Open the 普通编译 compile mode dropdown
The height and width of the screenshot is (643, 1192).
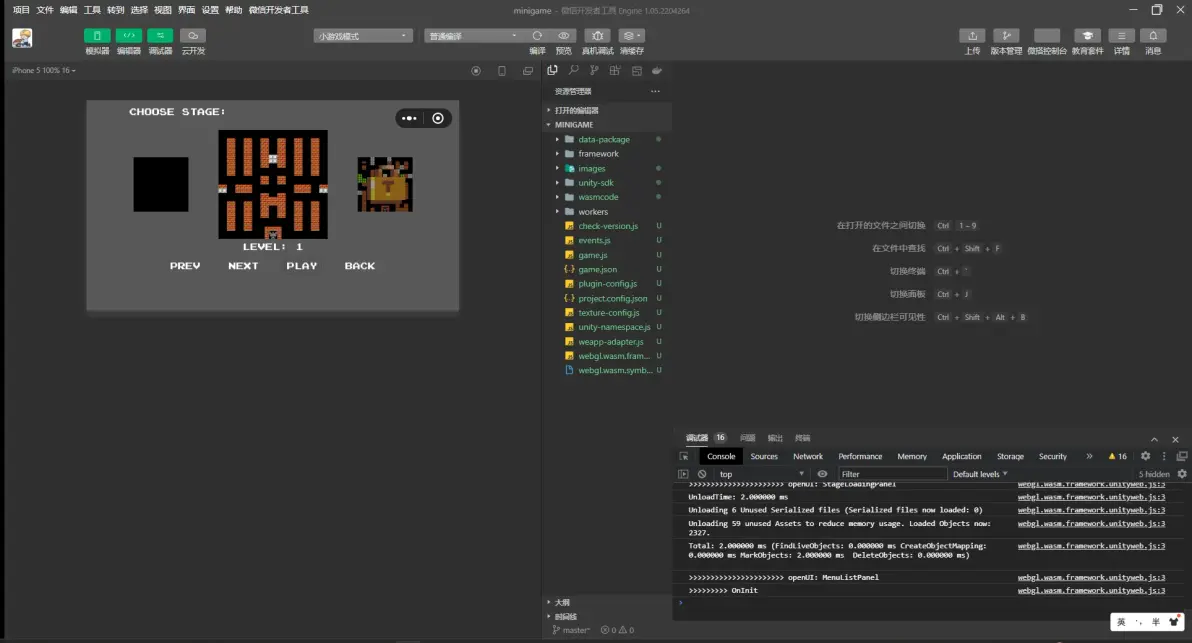click(x=473, y=36)
